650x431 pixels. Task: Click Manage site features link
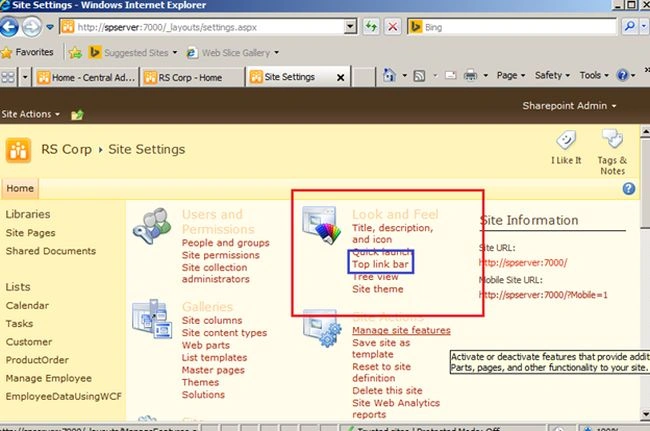coord(401,331)
